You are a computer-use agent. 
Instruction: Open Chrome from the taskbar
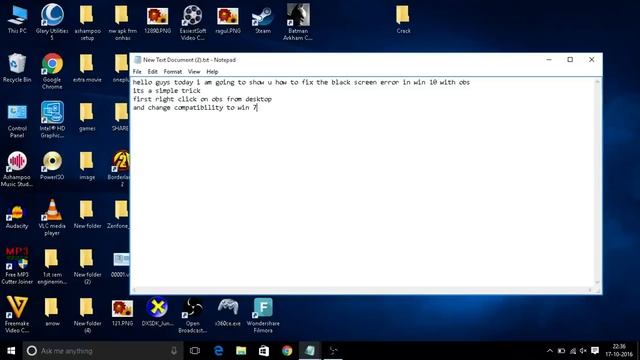[287, 351]
